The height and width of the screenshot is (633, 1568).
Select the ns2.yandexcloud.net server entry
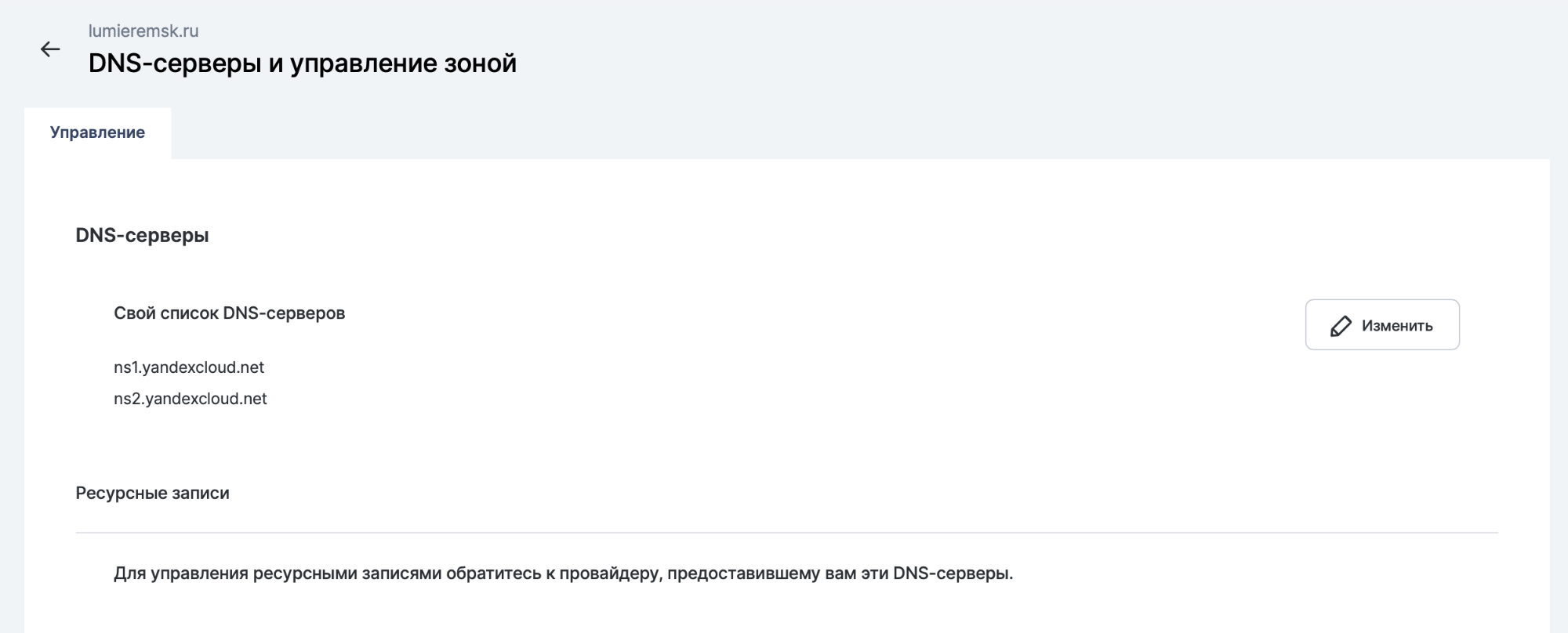coord(191,399)
